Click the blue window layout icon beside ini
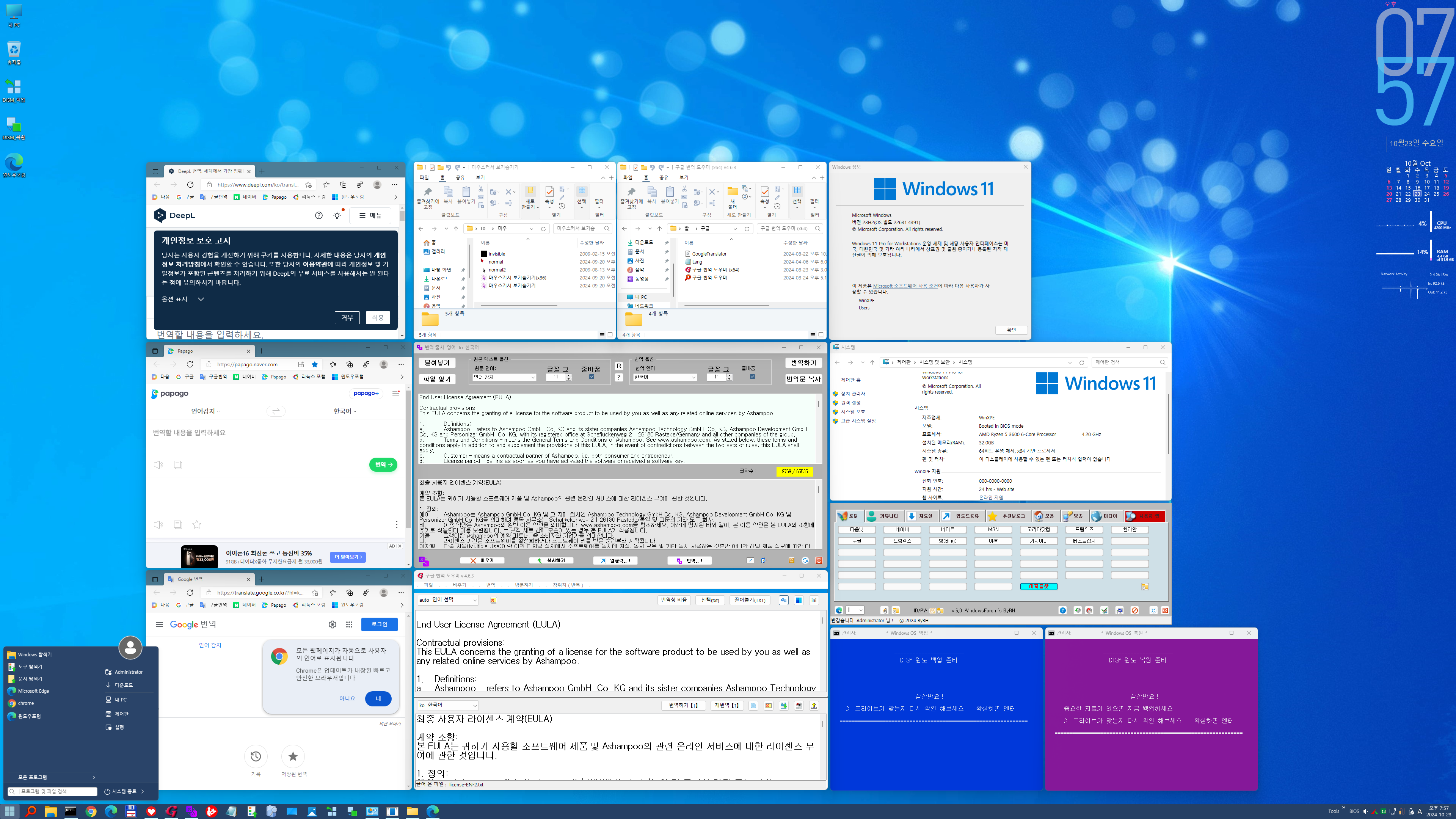Viewport: 1456px width, 819px height. [x=799, y=600]
